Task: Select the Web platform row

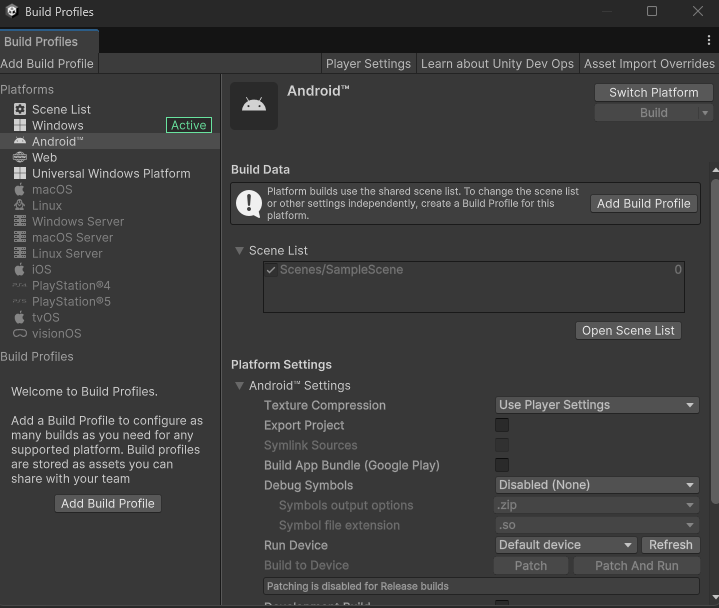Action: [x=110, y=157]
